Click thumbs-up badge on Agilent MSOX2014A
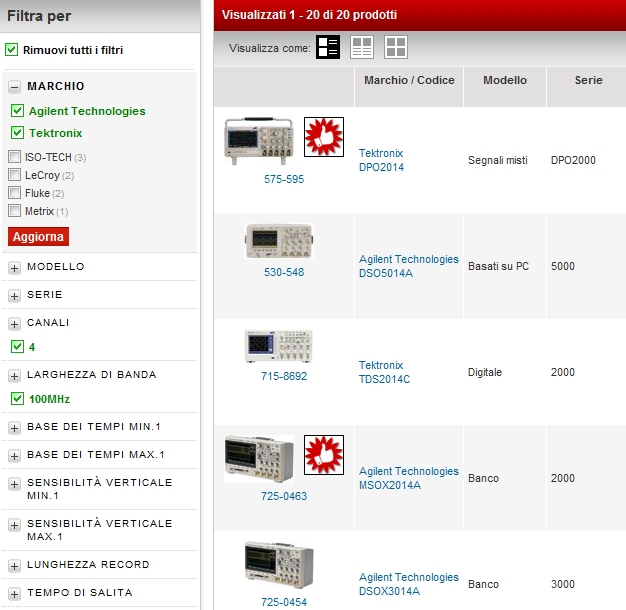Image resolution: width=626 pixels, height=610 pixels. pos(323,455)
